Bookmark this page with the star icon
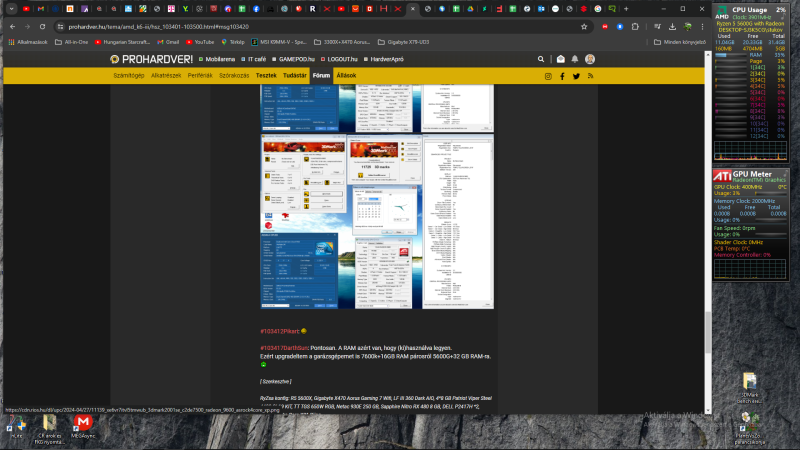Image resolution: width=800 pixels, height=450 pixels. 584,27
